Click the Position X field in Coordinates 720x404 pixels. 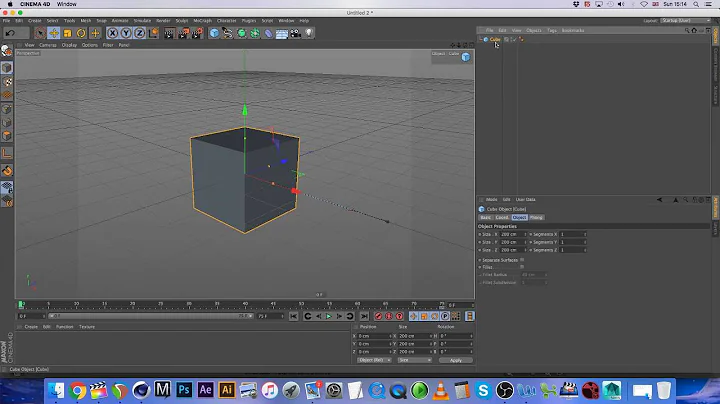point(374,336)
